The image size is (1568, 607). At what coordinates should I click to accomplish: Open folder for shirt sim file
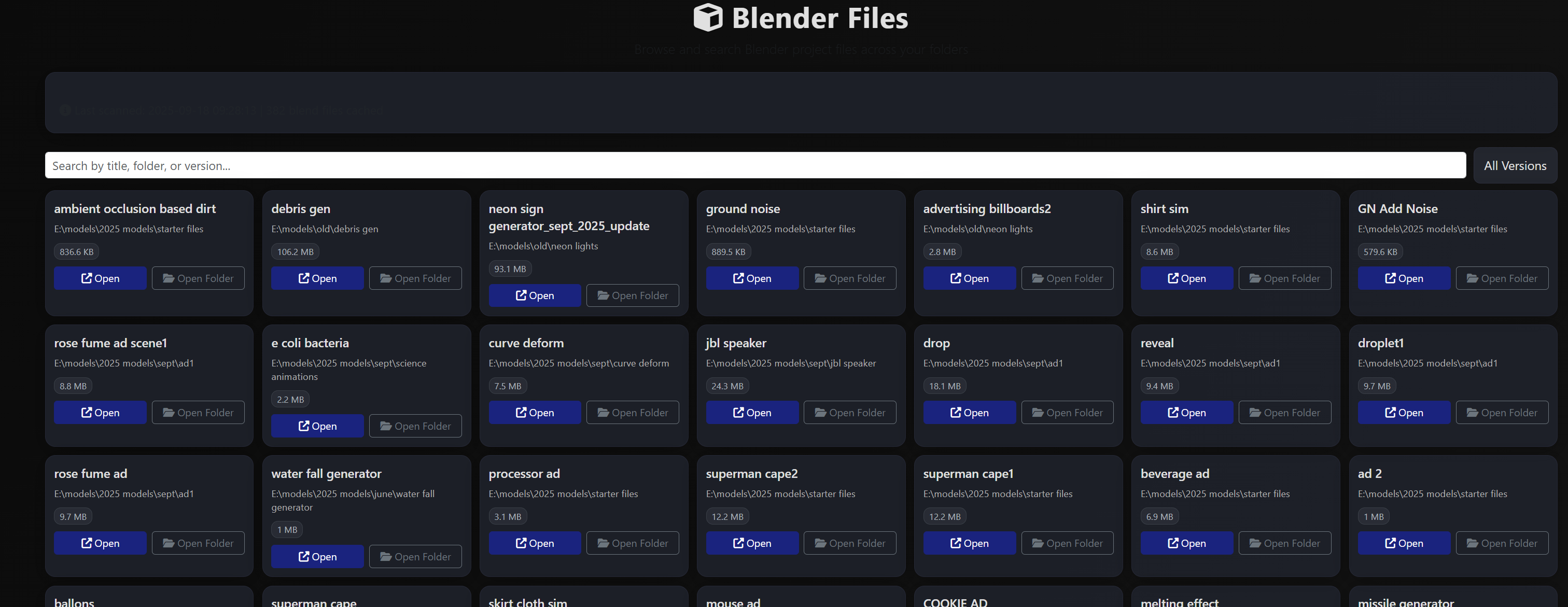(1284, 278)
